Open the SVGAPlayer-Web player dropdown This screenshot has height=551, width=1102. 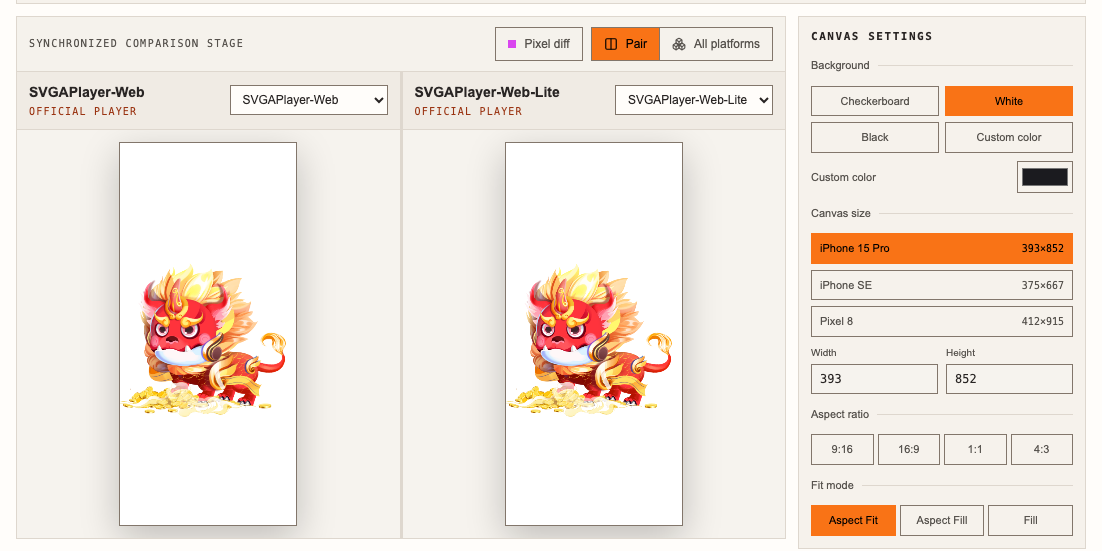coord(309,100)
